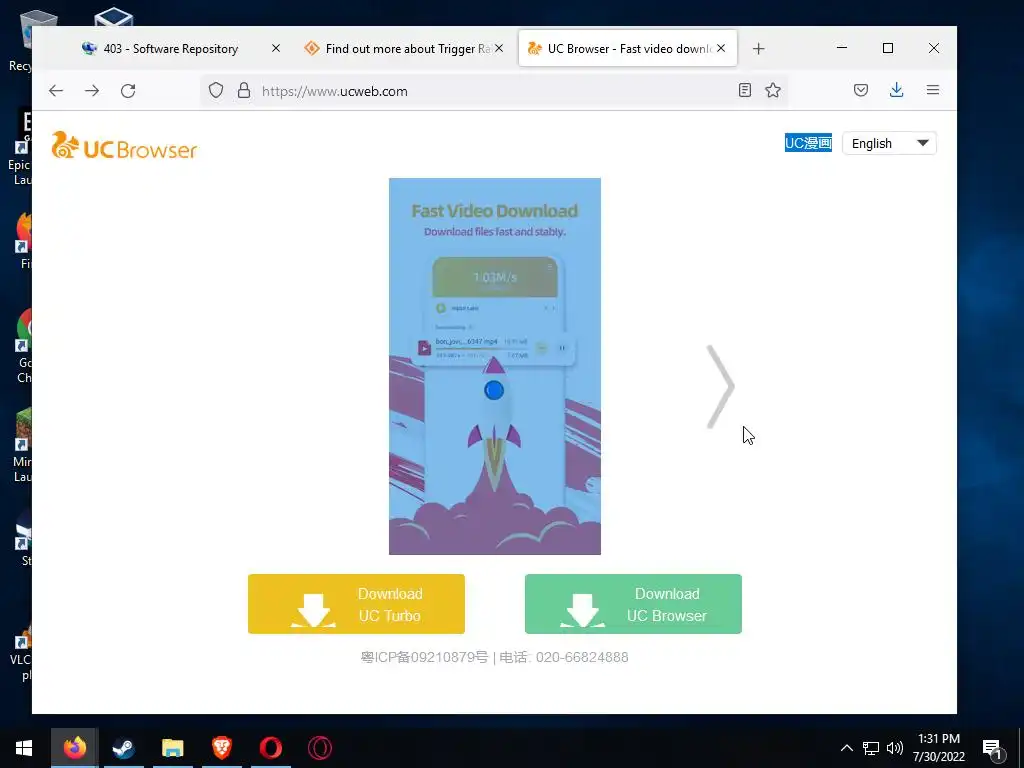
Task: Bookmark this page with the star icon
Action: [x=773, y=90]
